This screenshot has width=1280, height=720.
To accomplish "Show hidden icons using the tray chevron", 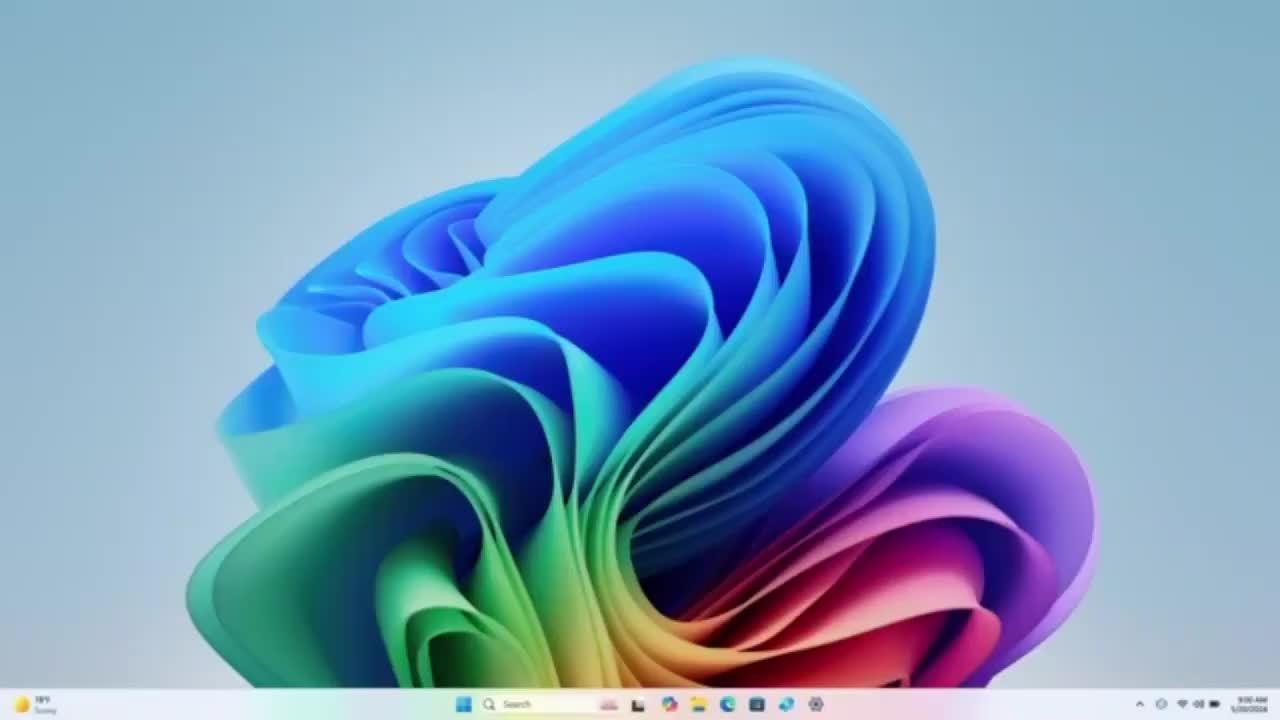I will pos(1140,705).
